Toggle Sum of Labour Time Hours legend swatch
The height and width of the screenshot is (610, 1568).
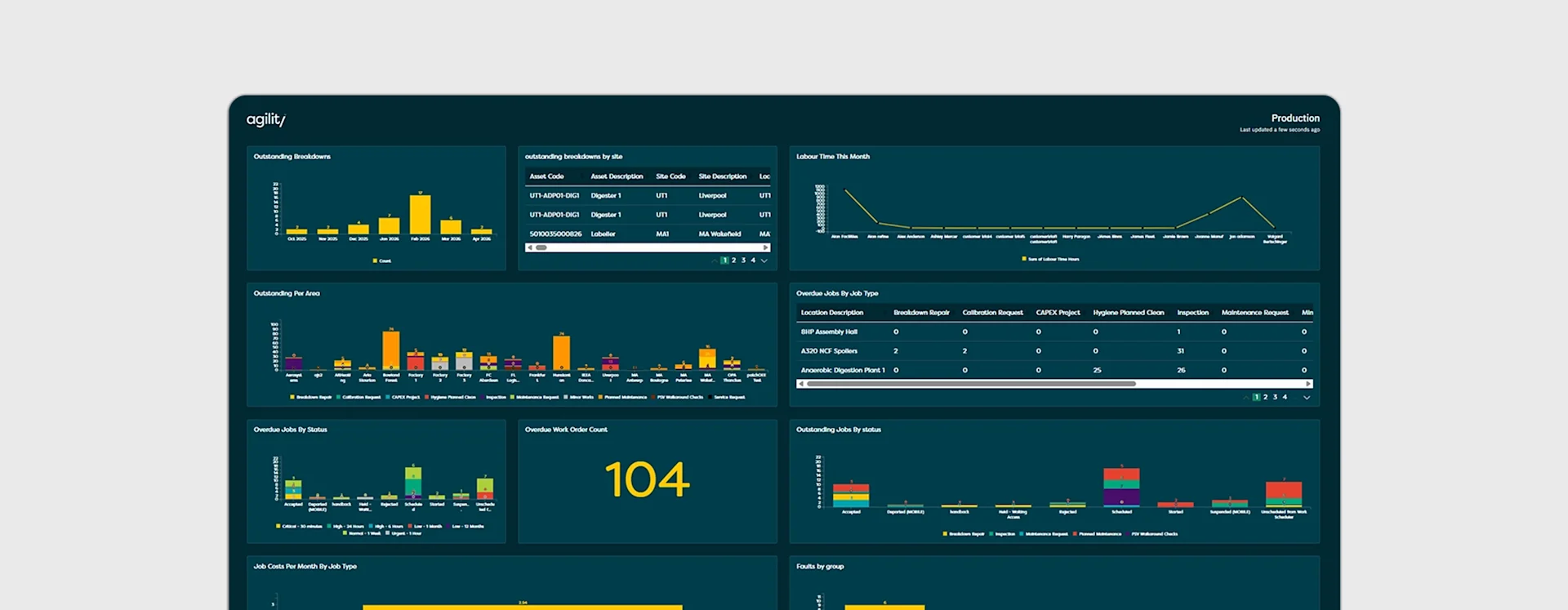[1024, 260]
